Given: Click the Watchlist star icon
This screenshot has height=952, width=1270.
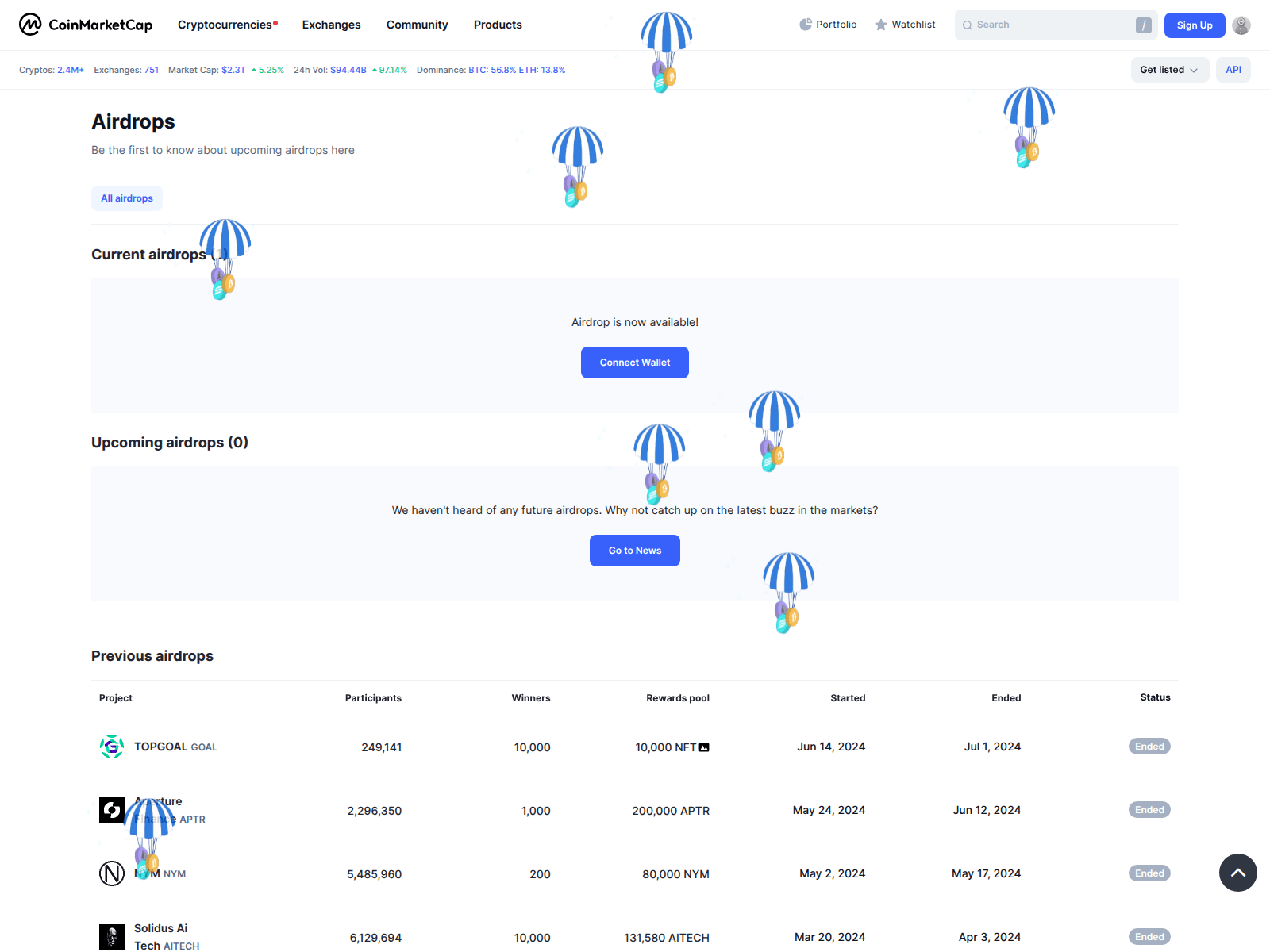Looking at the screenshot, I should point(880,25).
